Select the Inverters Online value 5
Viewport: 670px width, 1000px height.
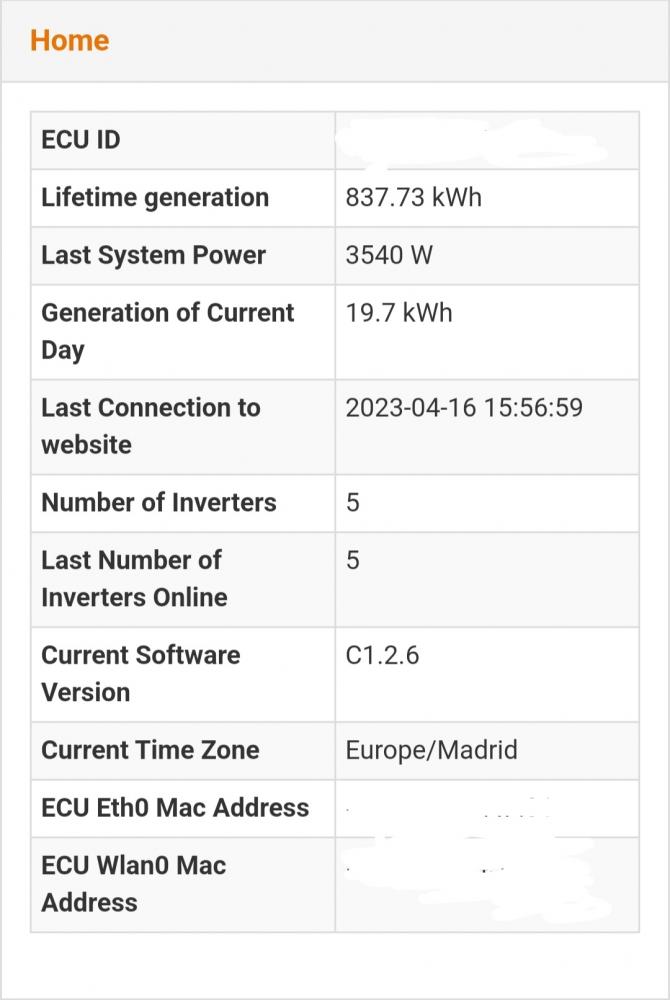(x=353, y=560)
